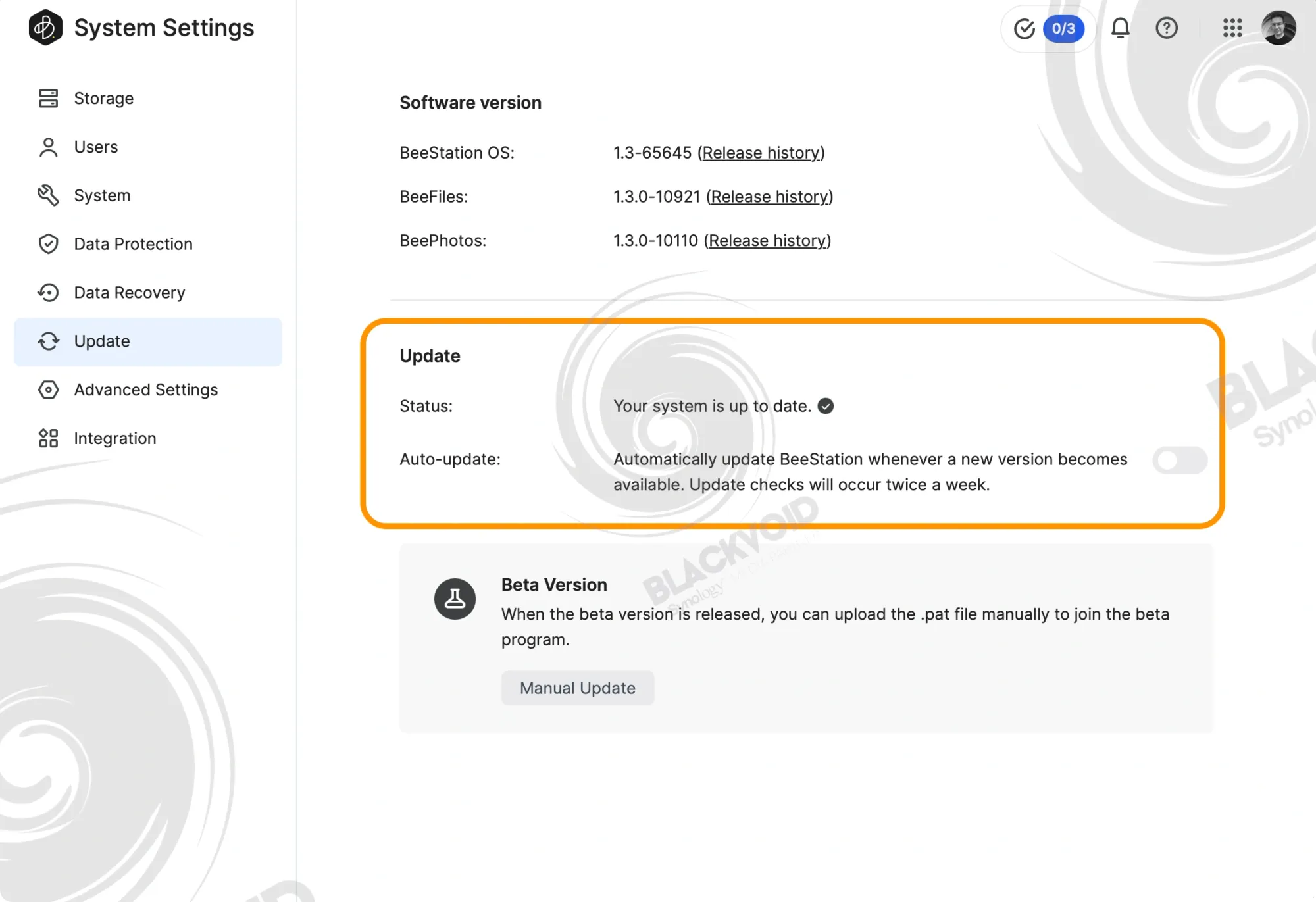Click the Beta Version flask icon
Viewport: 1316px width, 902px height.
pyautogui.click(x=455, y=599)
